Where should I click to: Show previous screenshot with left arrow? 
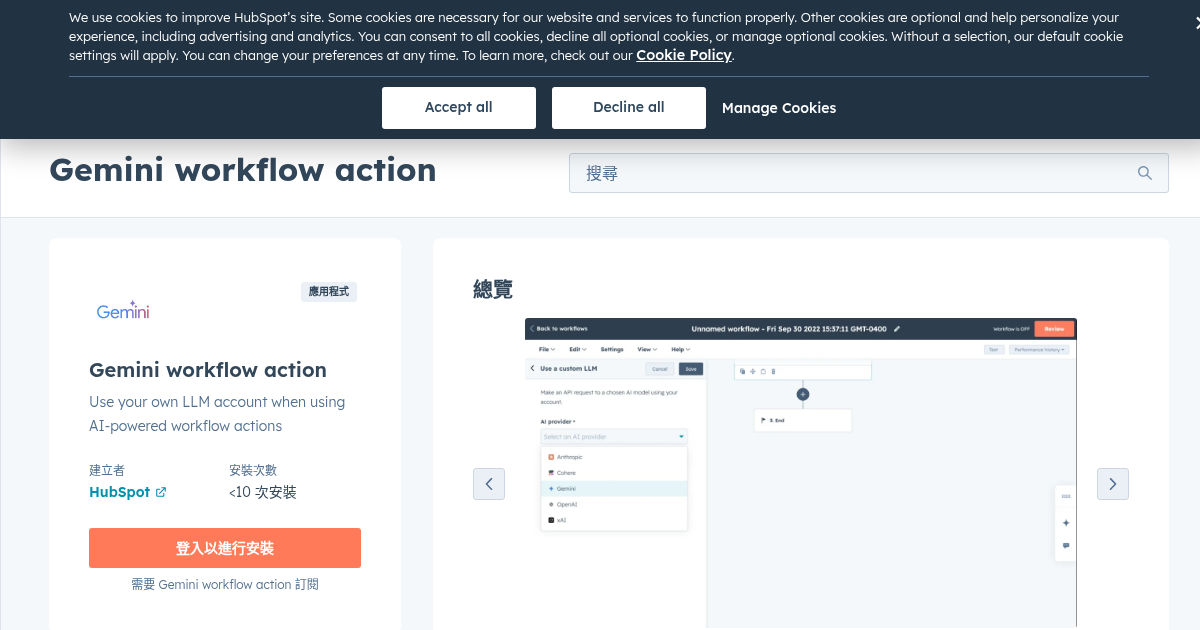coord(489,484)
